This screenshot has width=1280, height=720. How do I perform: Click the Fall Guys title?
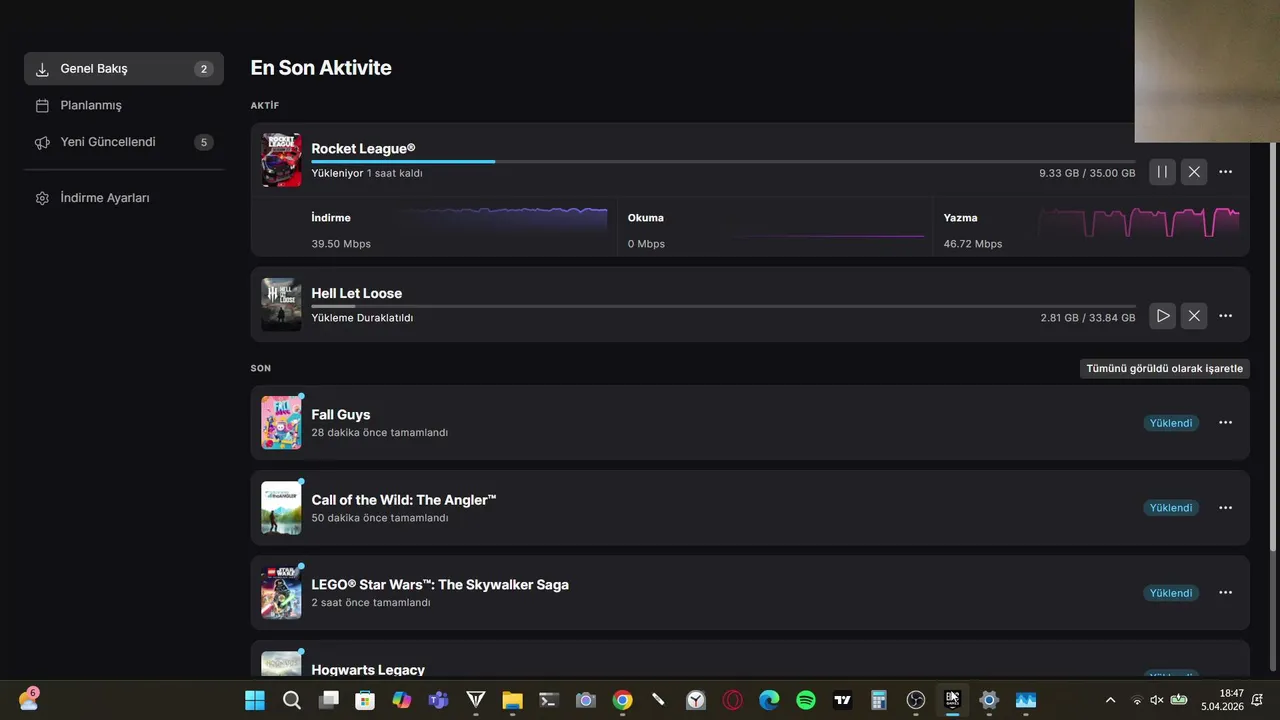tap(341, 414)
